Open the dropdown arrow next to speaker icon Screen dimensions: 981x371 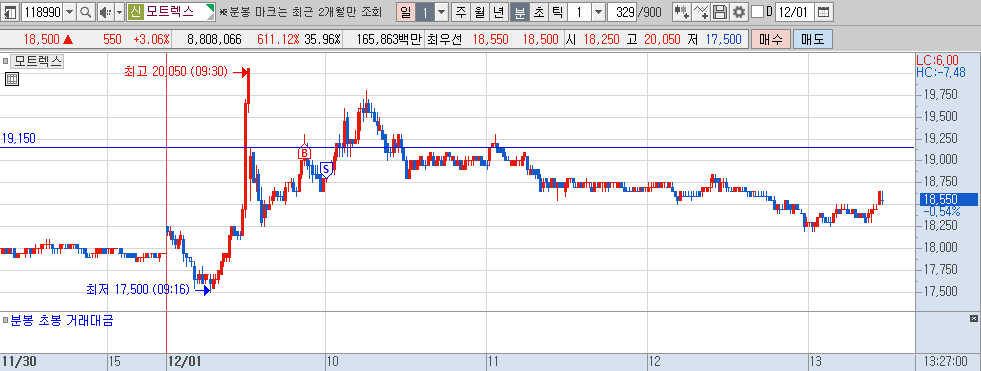pos(119,11)
